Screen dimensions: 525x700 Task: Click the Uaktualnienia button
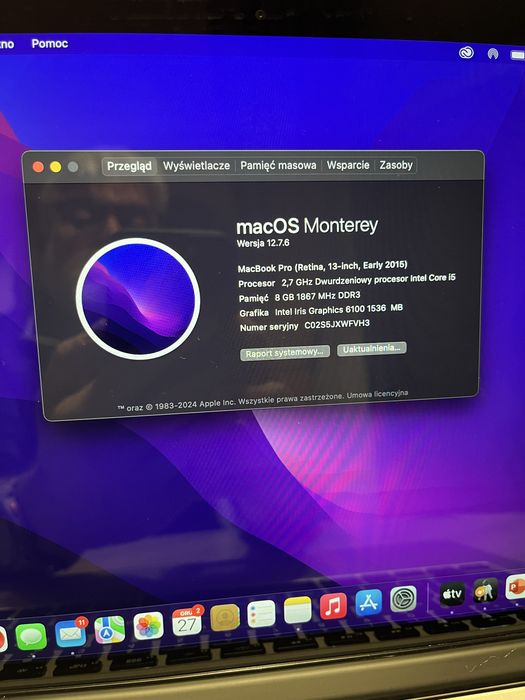pos(371,349)
